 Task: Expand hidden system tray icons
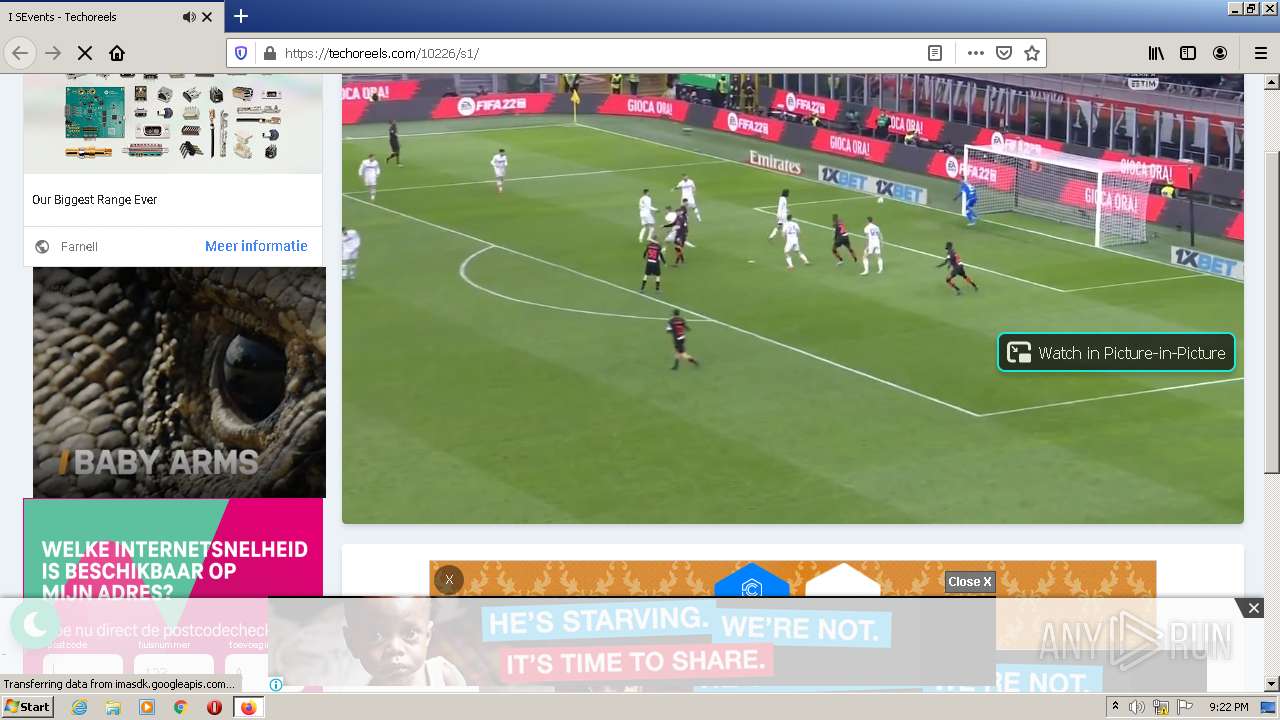(1115, 707)
